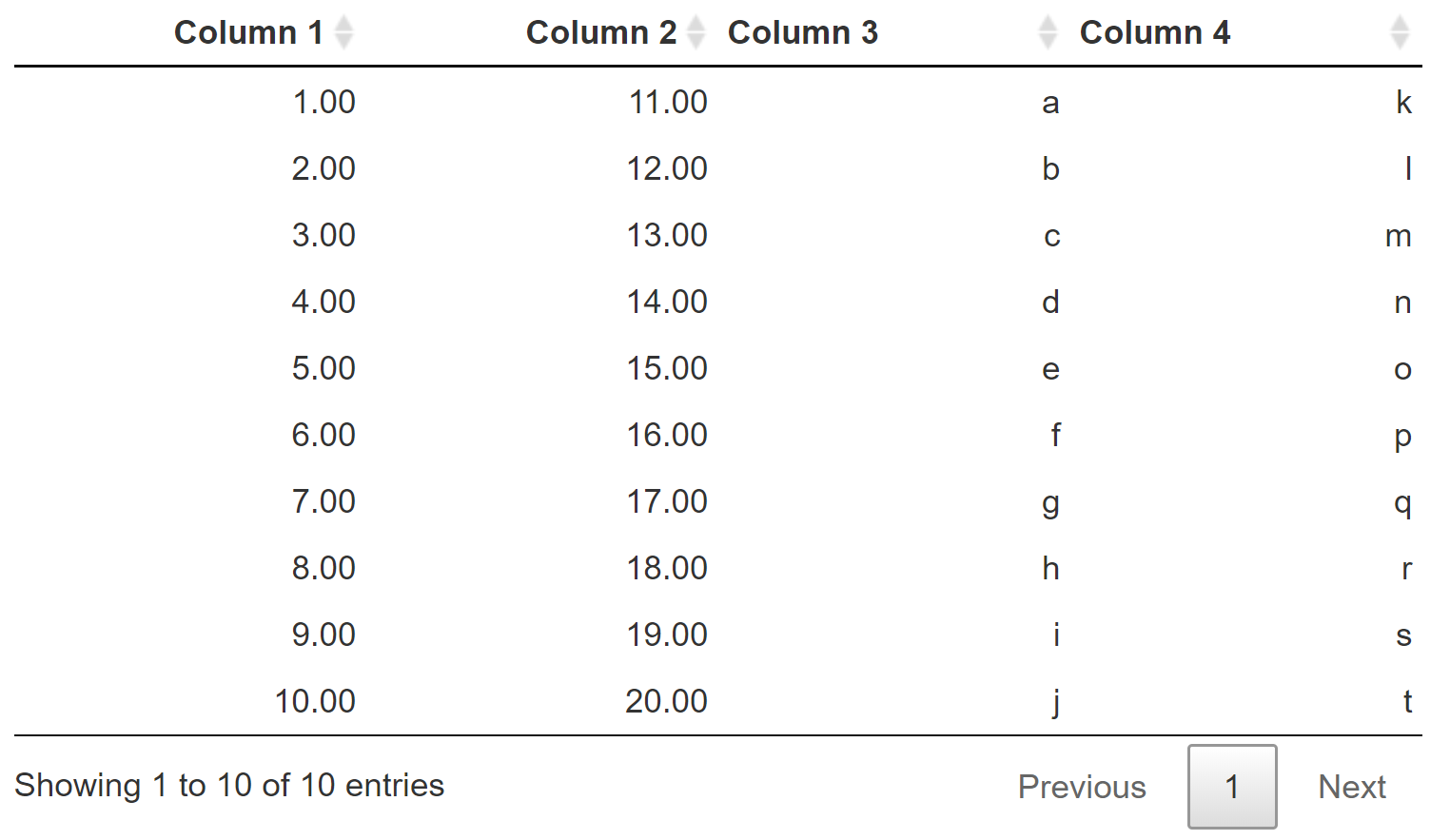Viewport: 1450px width, 840px height.
Task: Select page 1 in the pagination bar
Action: 1231,787
